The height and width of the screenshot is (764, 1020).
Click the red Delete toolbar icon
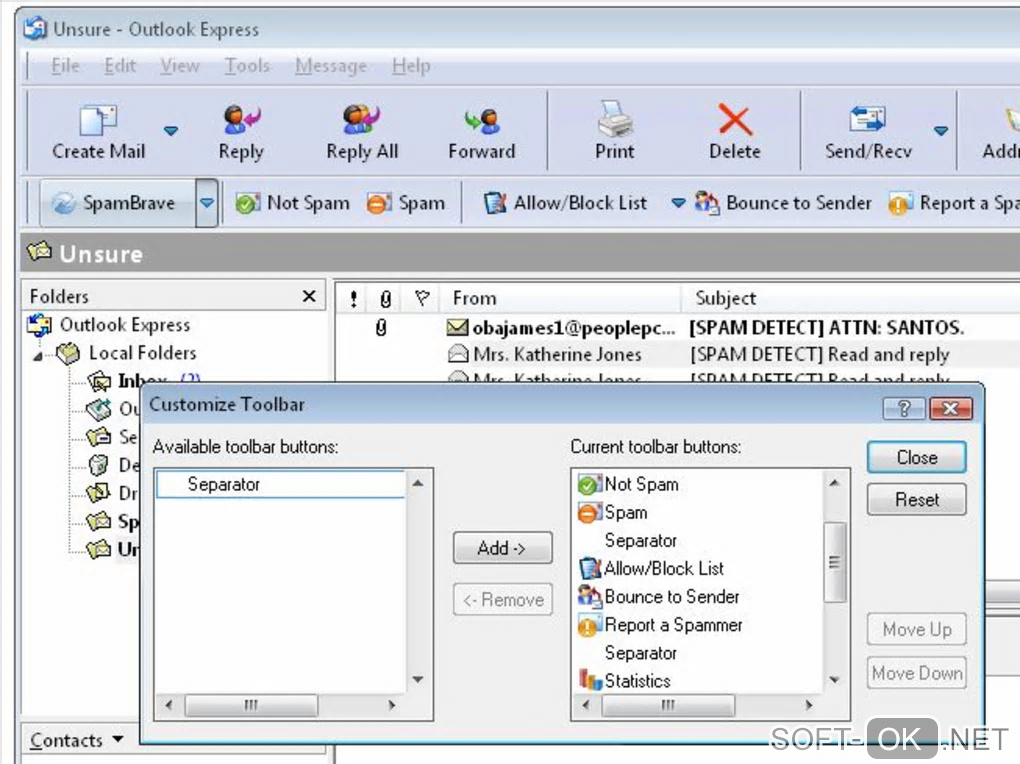(x=735, y=120)
